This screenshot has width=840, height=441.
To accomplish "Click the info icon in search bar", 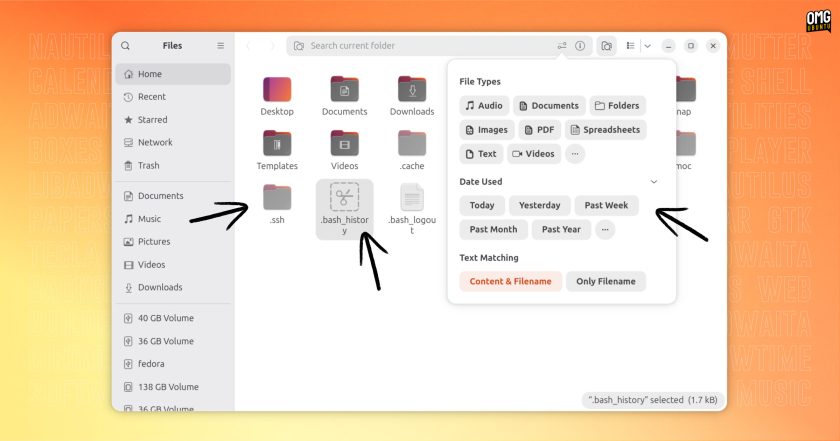I will [580, 46].
